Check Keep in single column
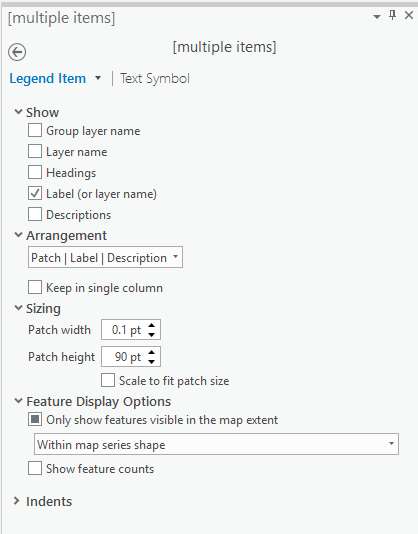418x534 pixels. pyautogui.click(x=35, y=287)
